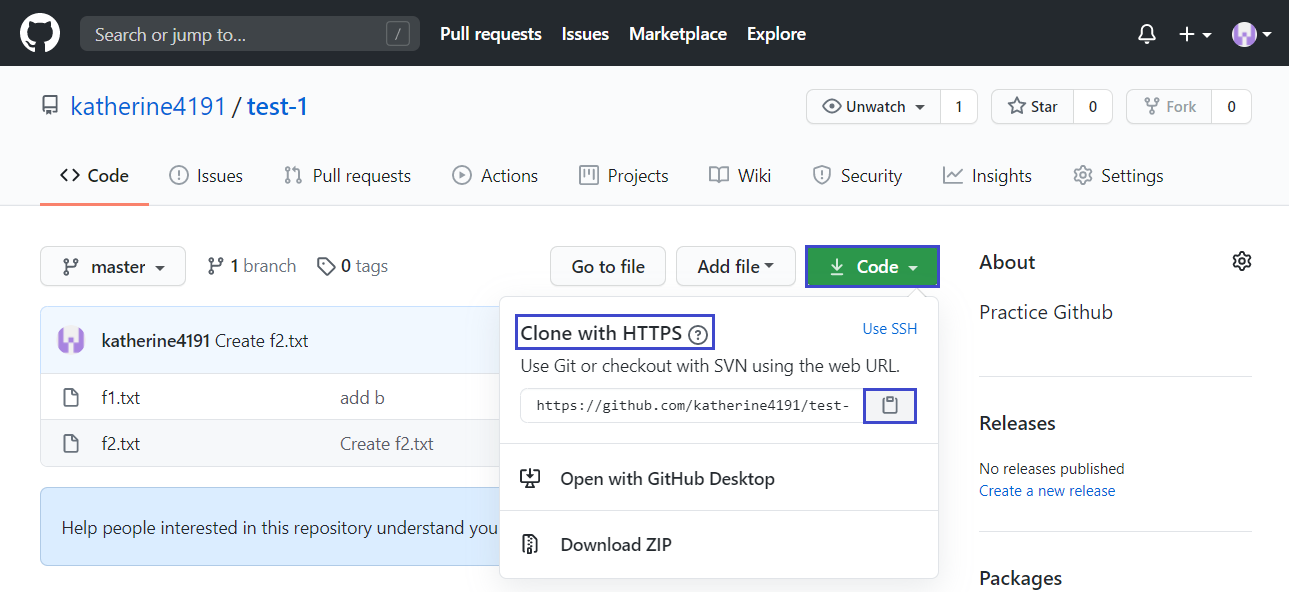1289x592 pixels.
Task: Switch to the Settings tab
Action: [1118, 176]
